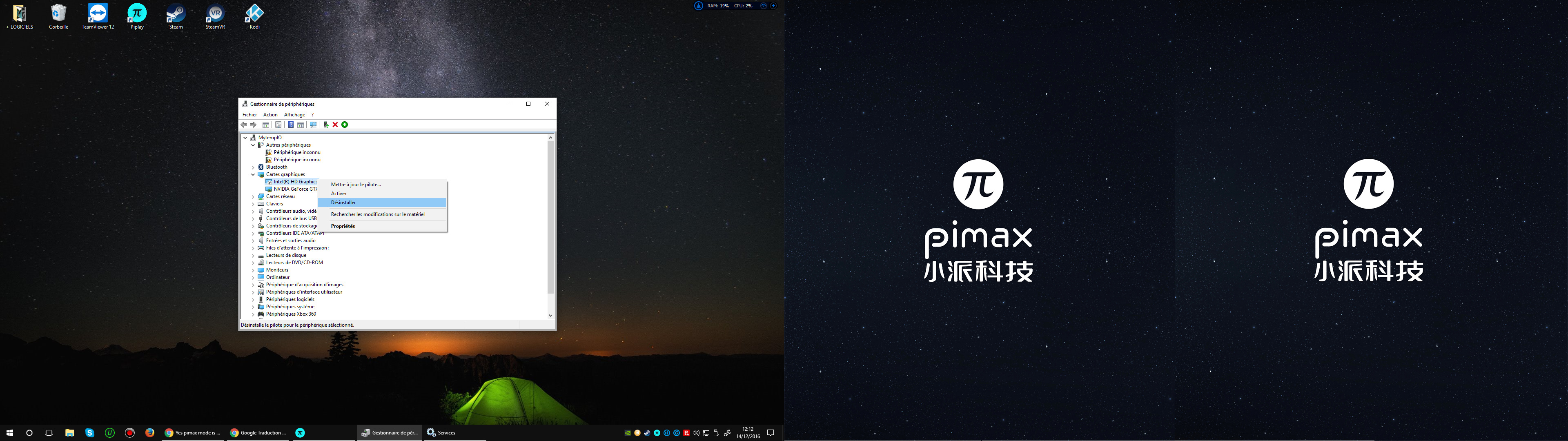Click the properties sheet toolbar icon
The width and height of the screenshot is (1568, 441).
[278, 125]
